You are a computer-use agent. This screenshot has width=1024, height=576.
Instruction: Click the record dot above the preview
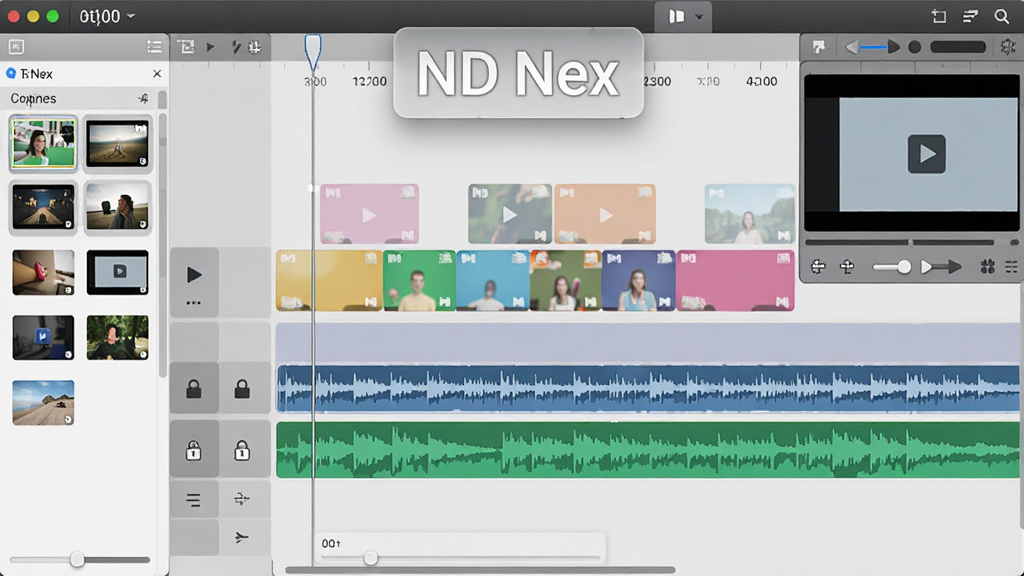[914, 47]
